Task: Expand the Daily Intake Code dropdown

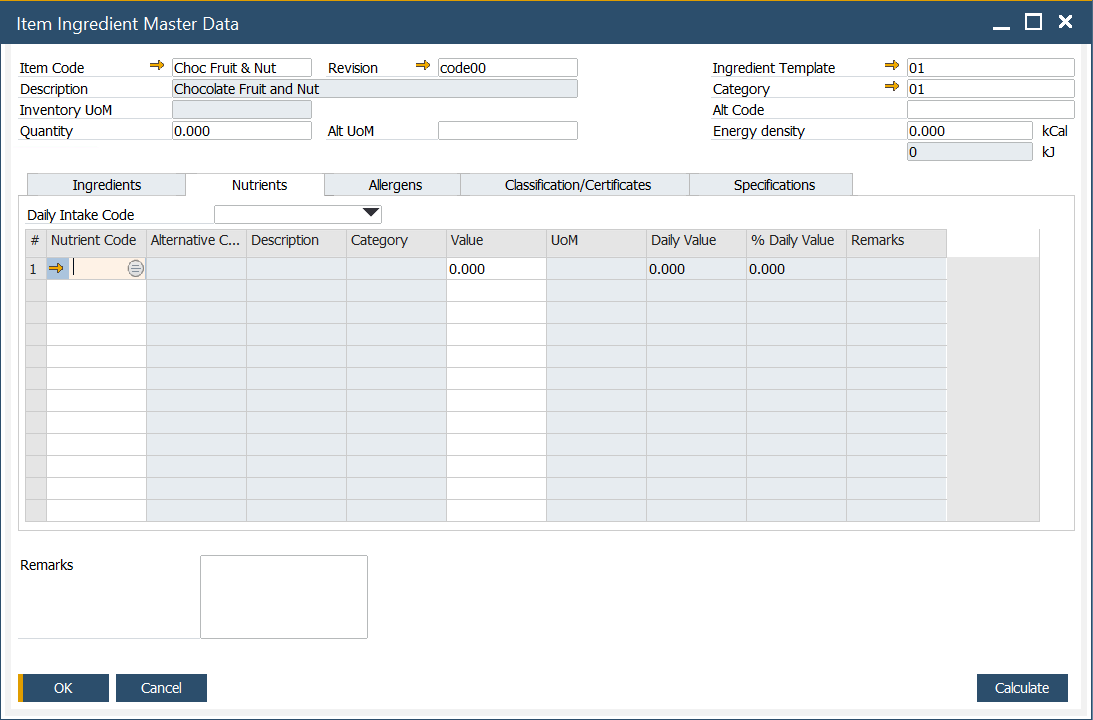Action: (x=371, y=213)
